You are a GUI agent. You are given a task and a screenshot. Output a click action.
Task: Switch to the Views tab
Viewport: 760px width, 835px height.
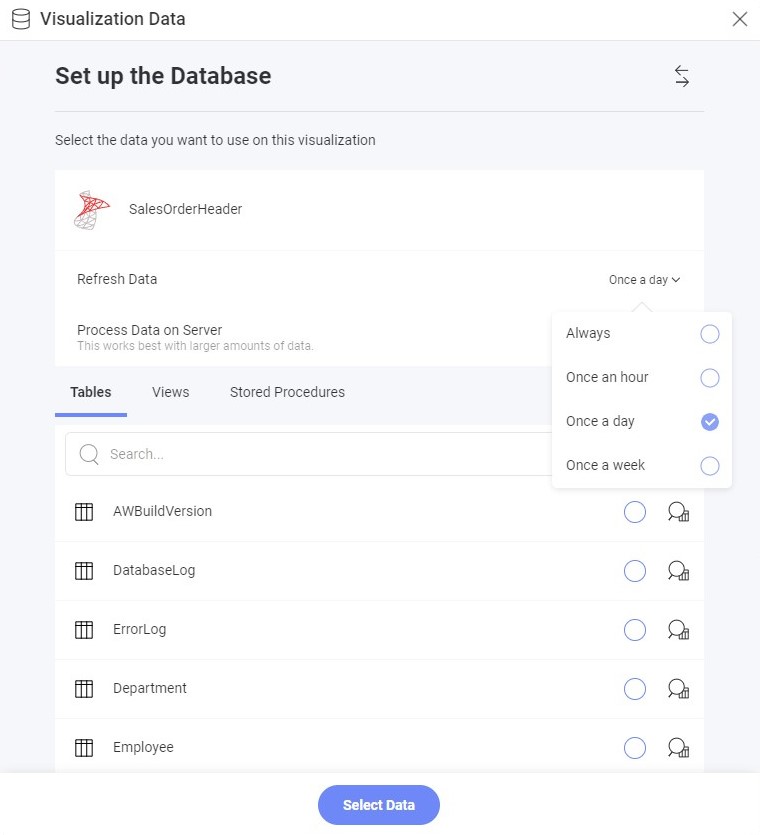[x=170, y=392]
